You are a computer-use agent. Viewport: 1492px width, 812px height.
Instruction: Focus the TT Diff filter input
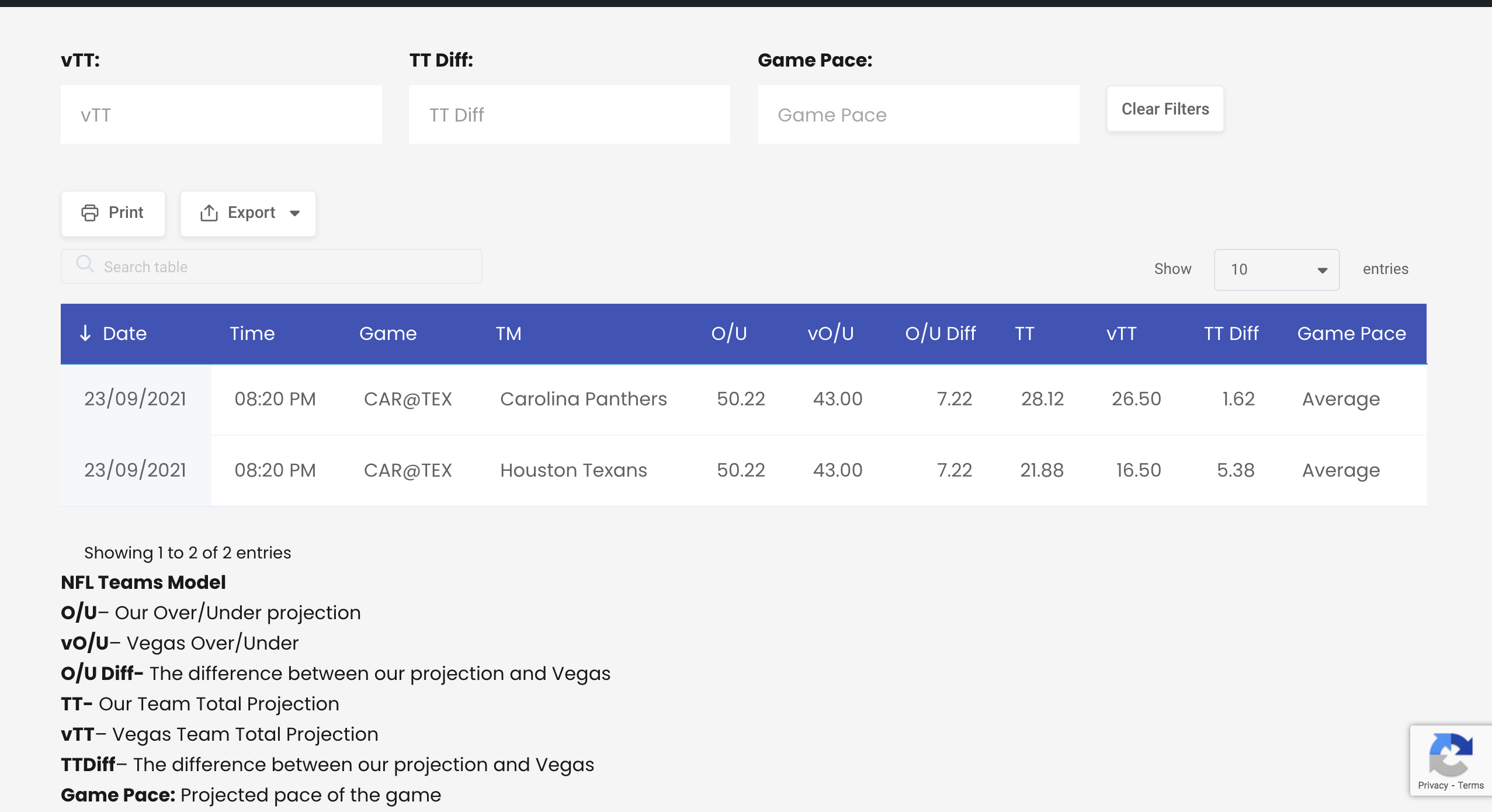[570, 114]
